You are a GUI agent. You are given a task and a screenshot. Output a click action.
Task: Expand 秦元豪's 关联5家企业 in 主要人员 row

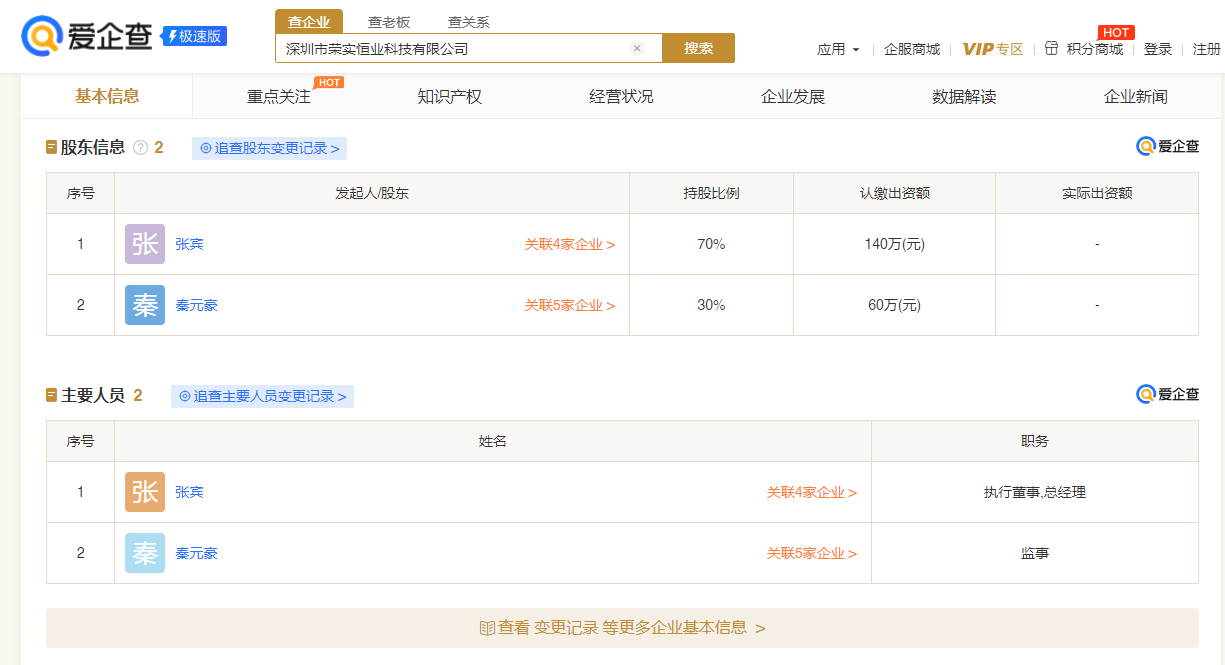pyautogui.click(x=811, y=553)
